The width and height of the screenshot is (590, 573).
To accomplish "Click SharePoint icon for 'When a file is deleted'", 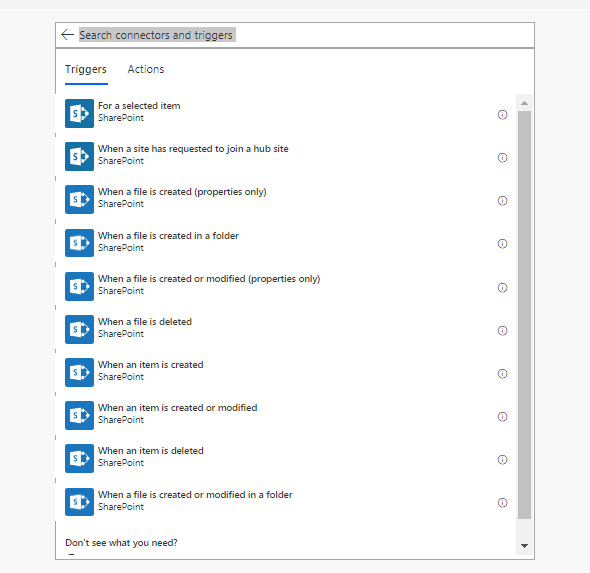I will point(79,329).
